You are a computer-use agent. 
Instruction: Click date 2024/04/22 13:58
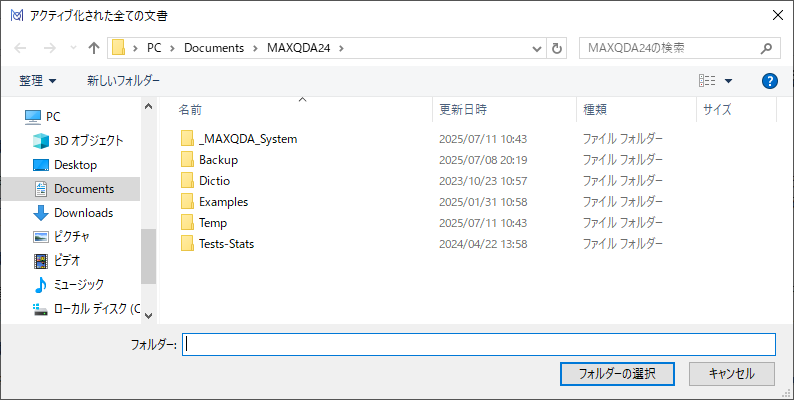click(483, 244)
